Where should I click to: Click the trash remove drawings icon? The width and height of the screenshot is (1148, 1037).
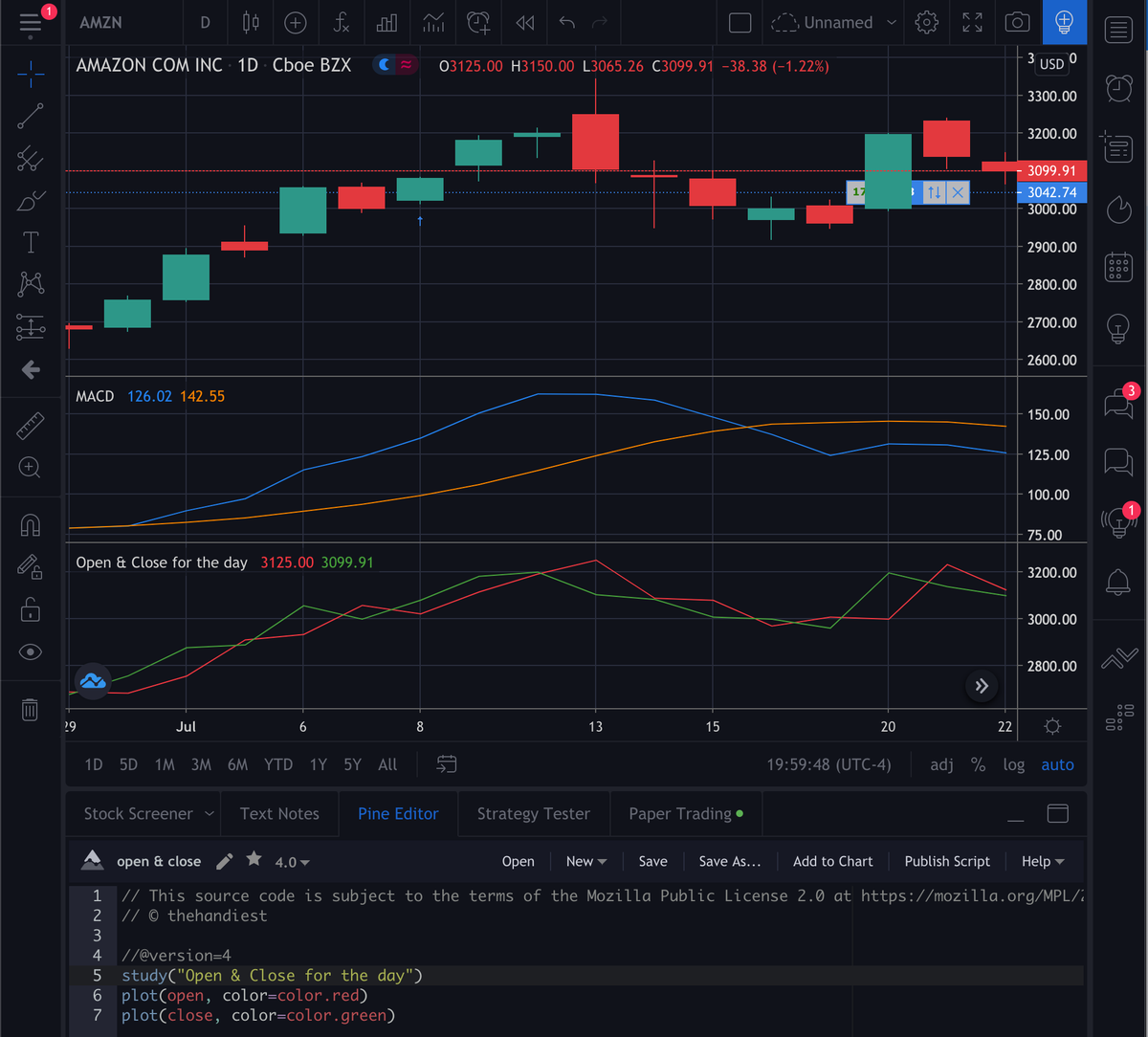(x=31, y=709)
